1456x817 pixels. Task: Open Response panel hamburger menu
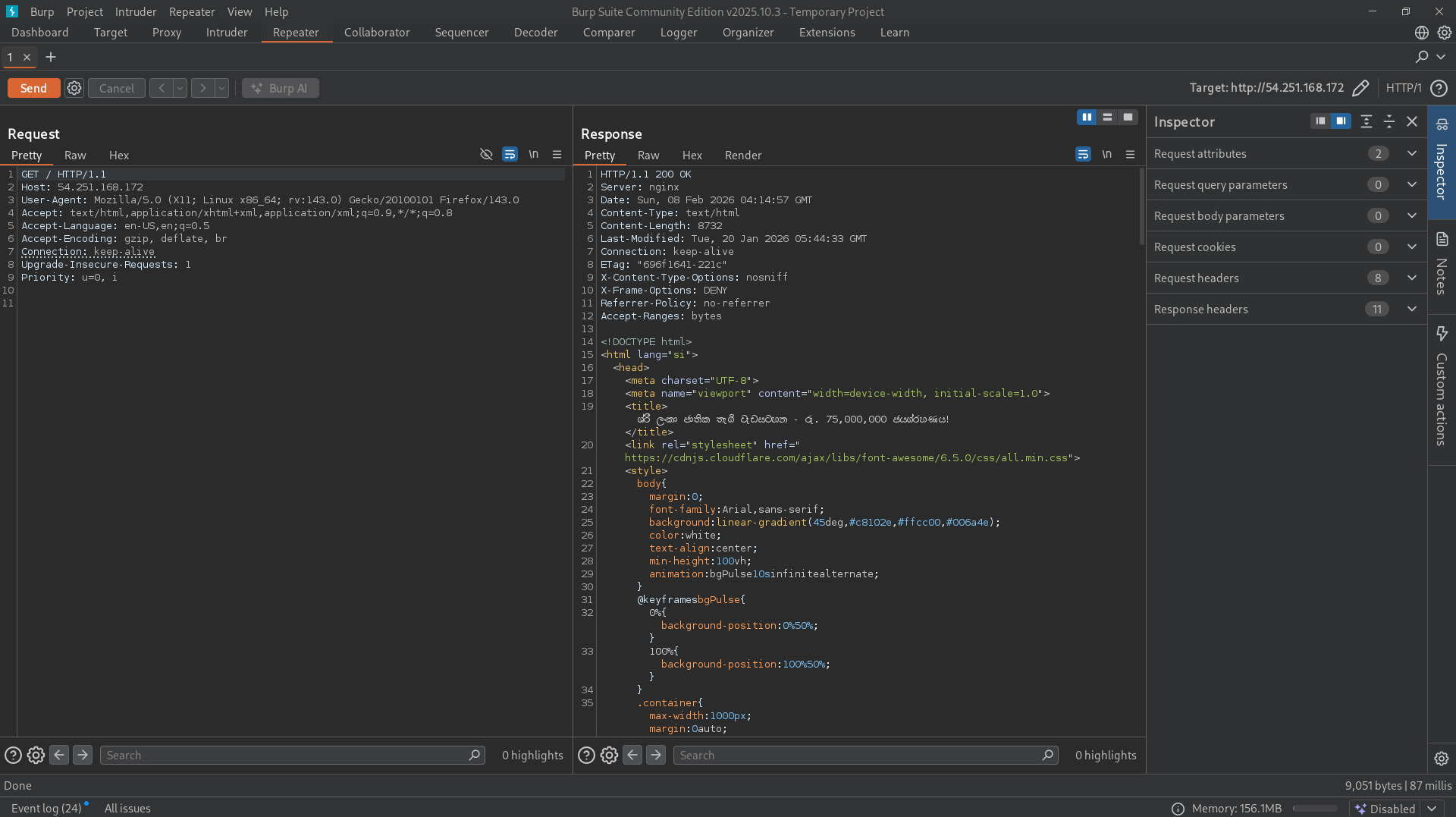1130,154
